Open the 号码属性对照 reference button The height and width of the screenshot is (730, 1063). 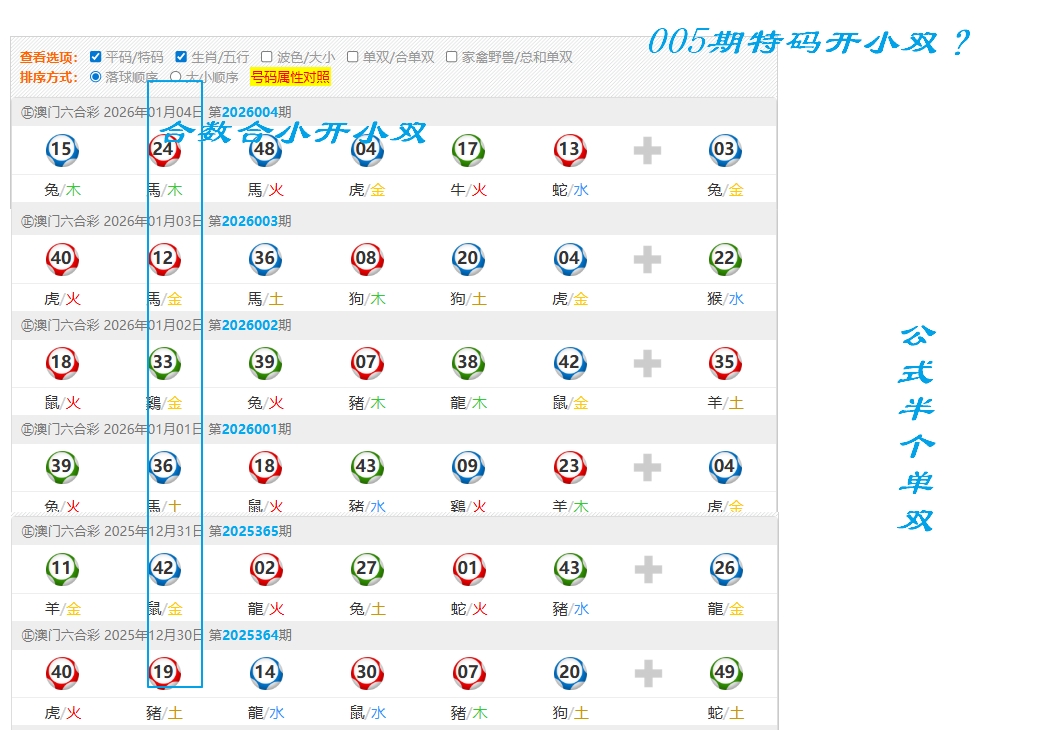click(x=290, y=77)
